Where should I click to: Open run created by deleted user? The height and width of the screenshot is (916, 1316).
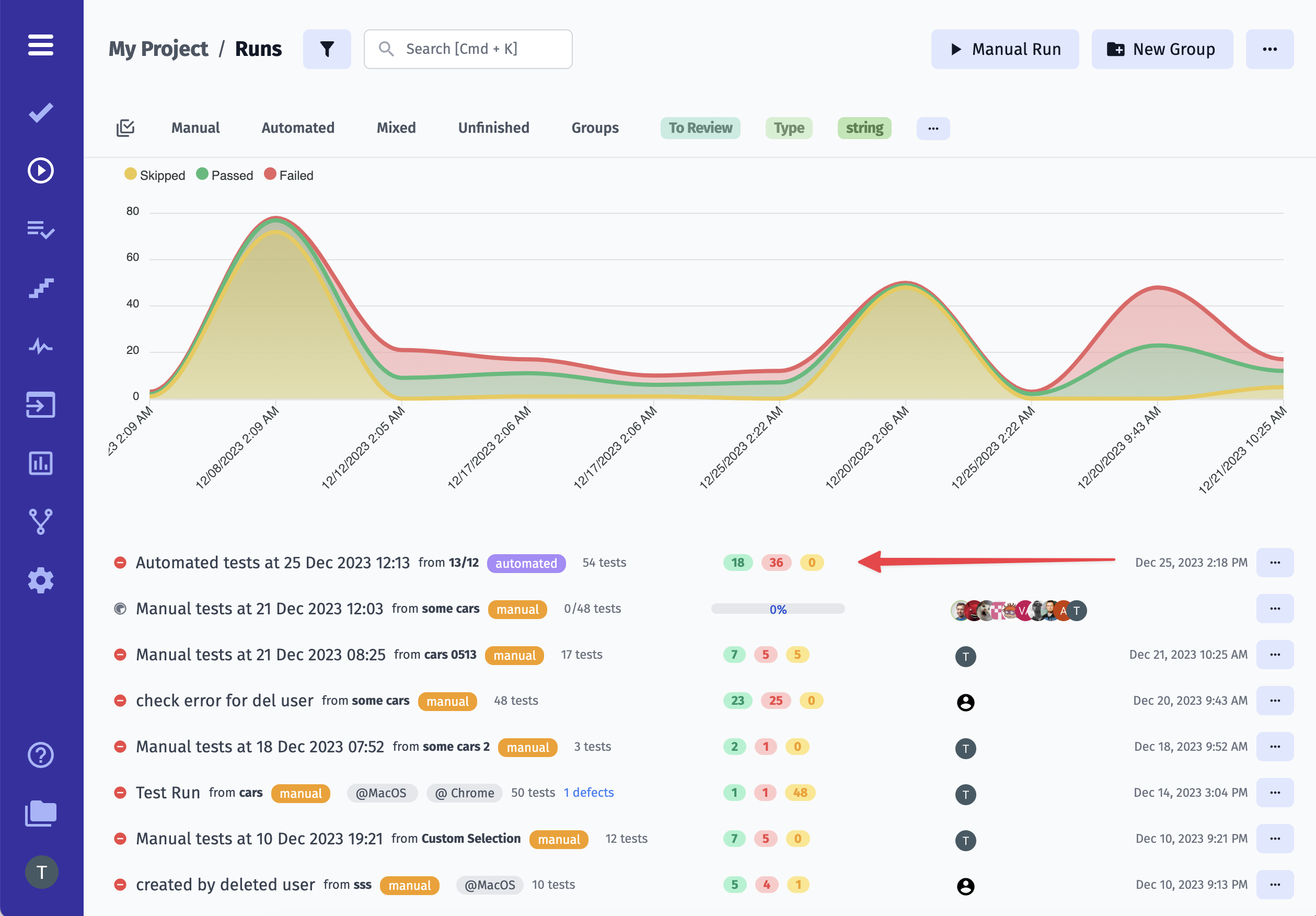(225, 885)
